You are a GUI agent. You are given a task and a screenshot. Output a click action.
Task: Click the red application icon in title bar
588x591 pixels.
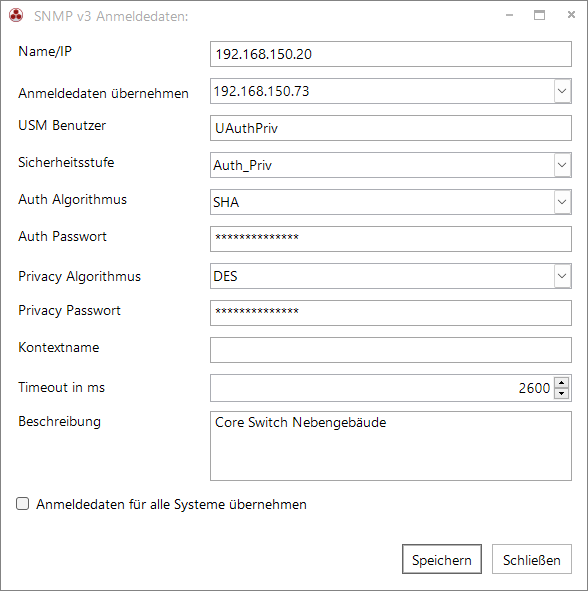coord(16,16)
